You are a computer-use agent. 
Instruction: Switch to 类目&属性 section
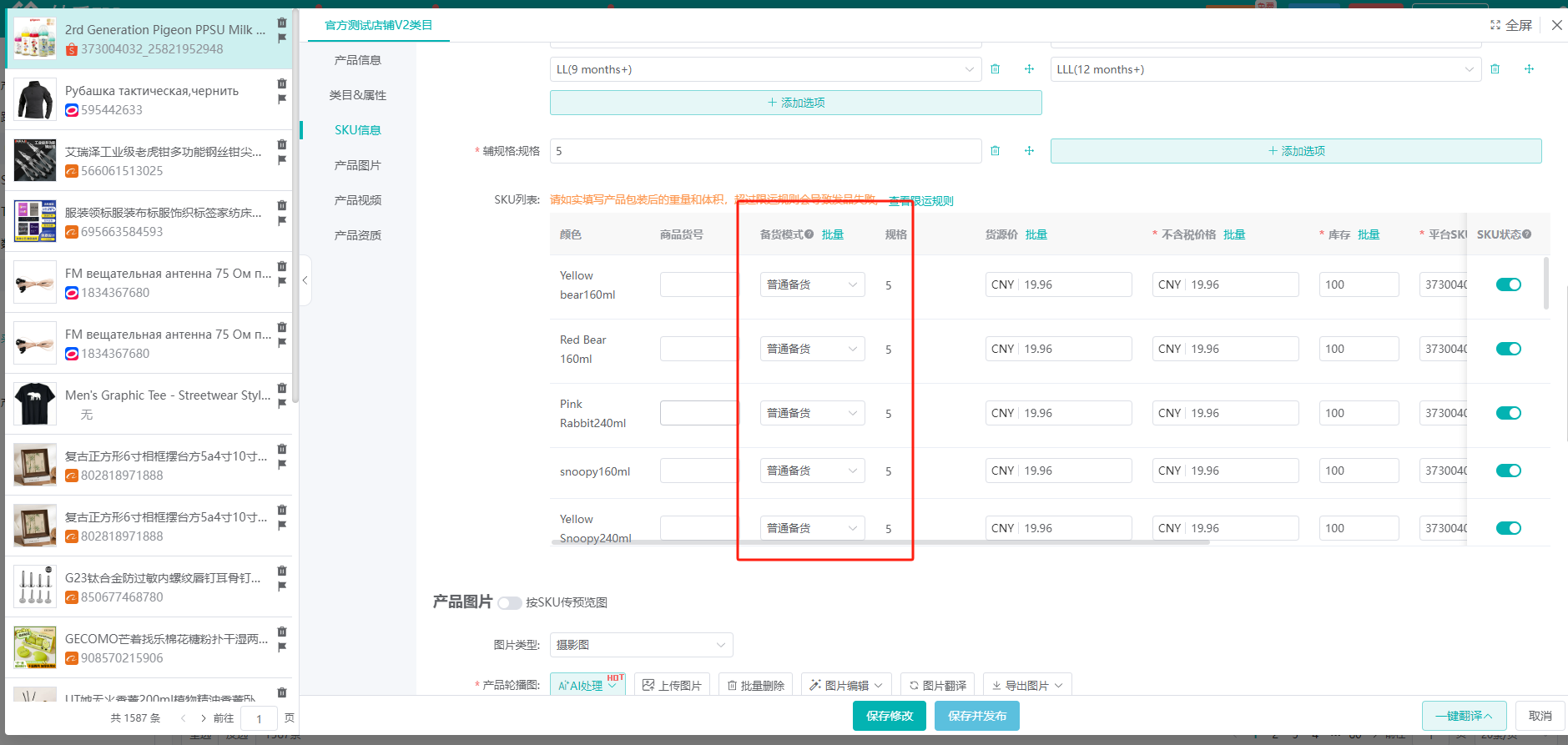(x=357, y=95)
